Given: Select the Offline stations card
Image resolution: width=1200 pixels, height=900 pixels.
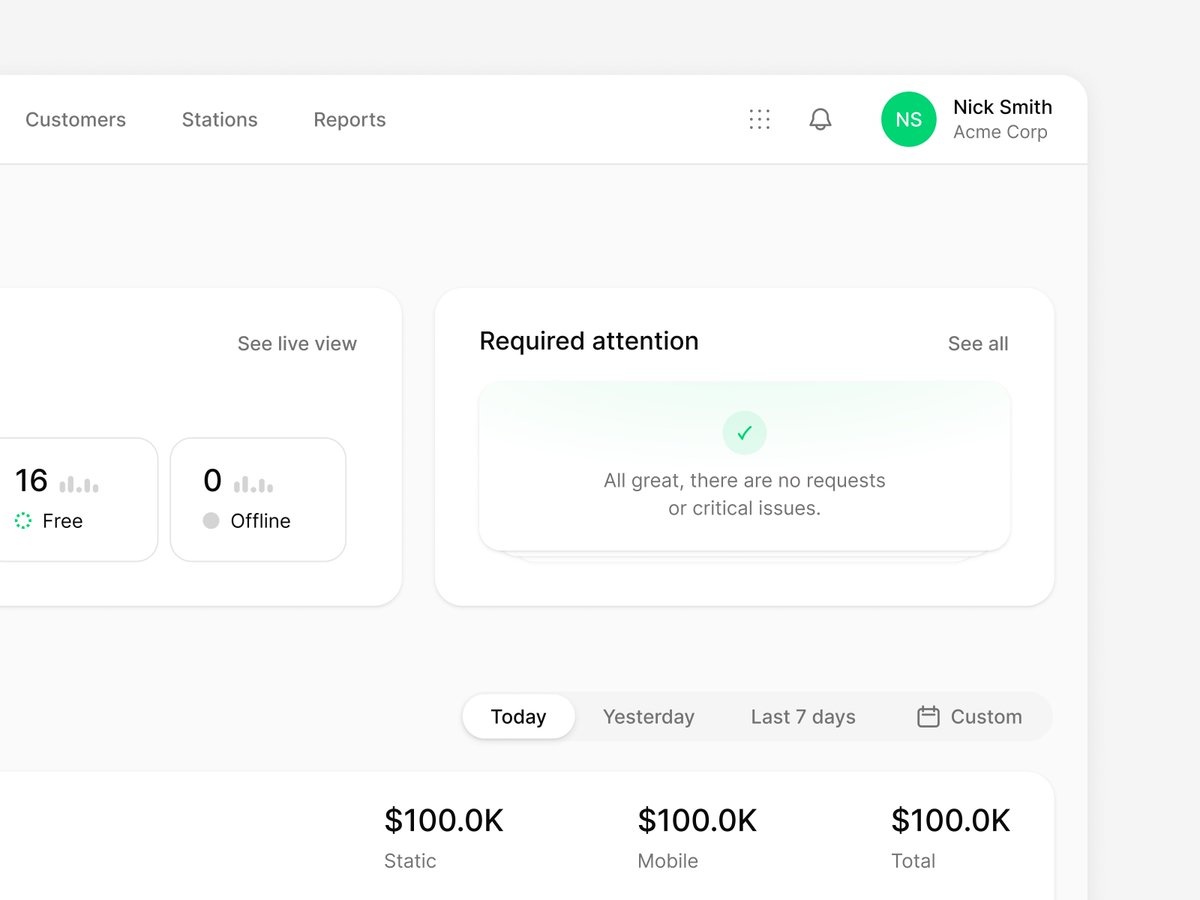Looking at the screenshot, I should 258,499.
